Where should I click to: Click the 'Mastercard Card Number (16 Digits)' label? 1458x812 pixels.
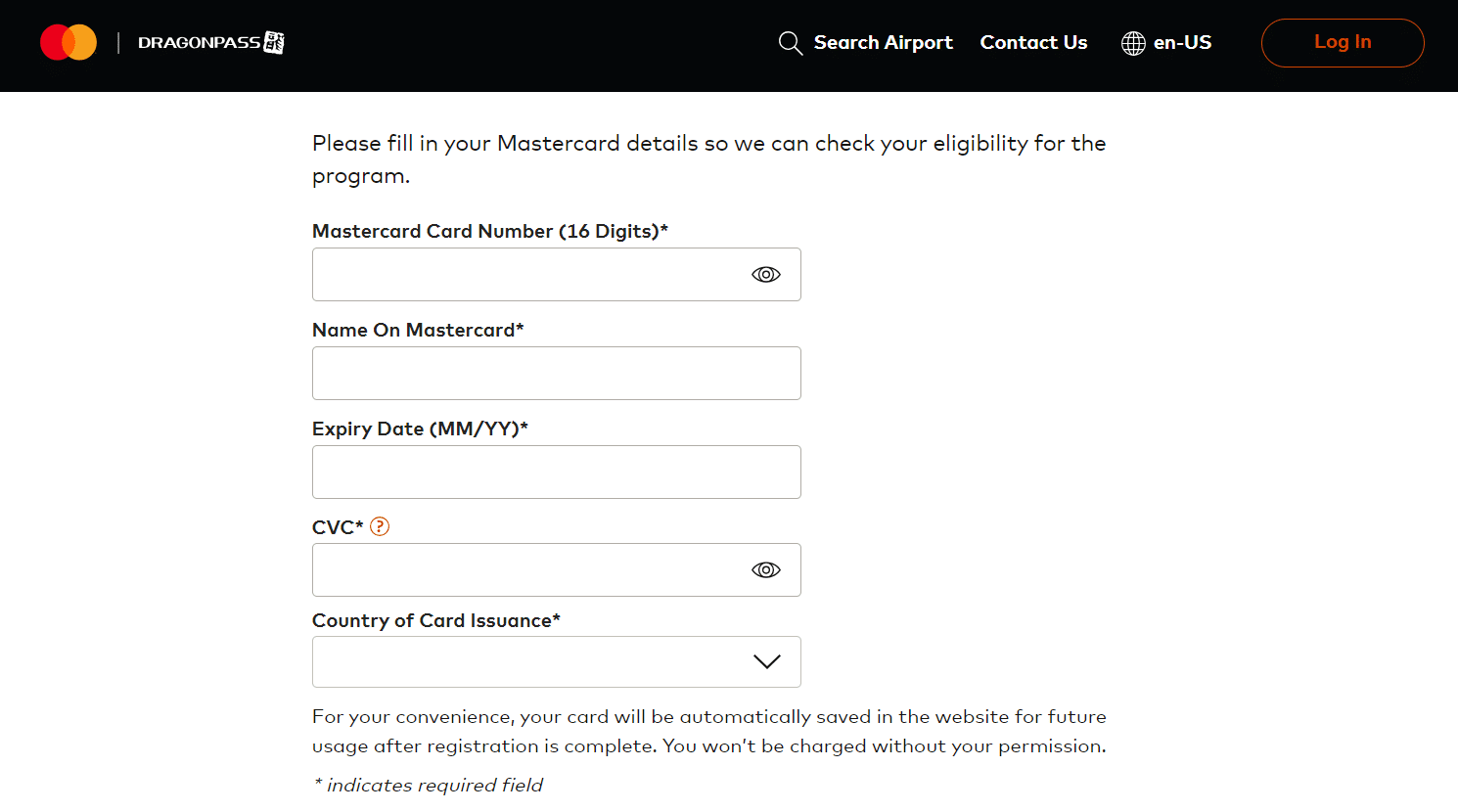tap(489, 231)
